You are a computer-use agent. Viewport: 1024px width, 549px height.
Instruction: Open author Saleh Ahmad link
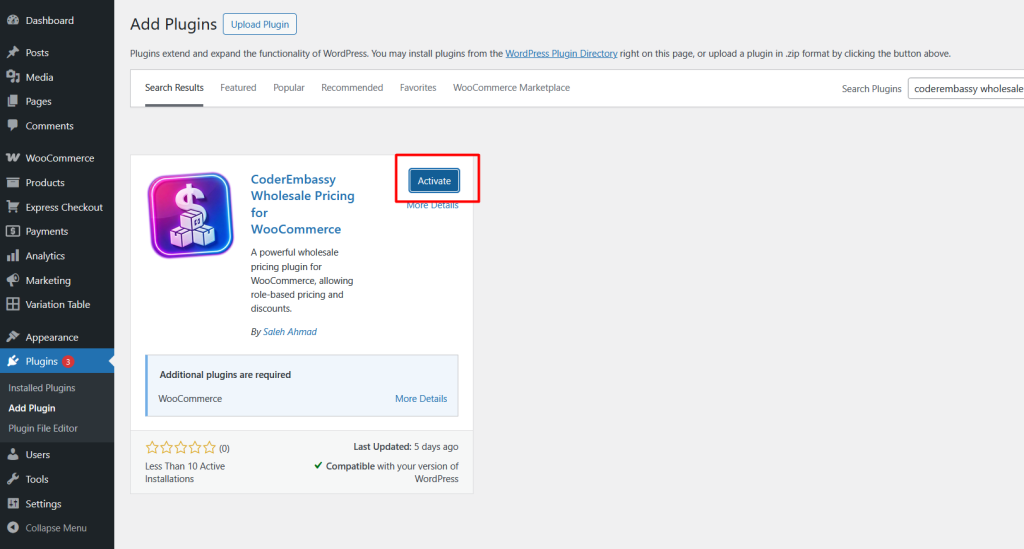coord(290,332)
